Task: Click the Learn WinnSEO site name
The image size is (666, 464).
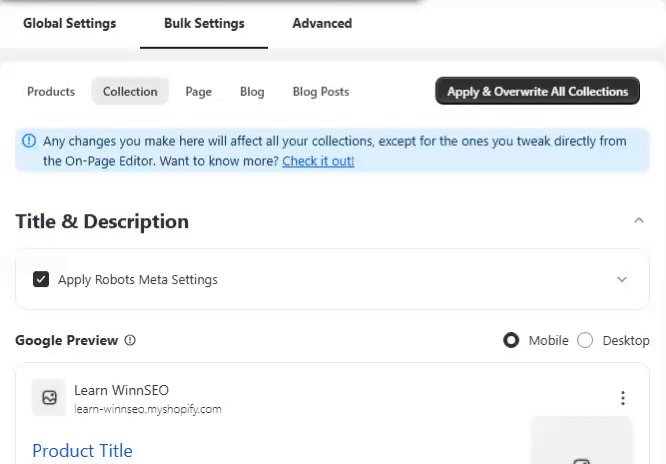Action: 121,390
